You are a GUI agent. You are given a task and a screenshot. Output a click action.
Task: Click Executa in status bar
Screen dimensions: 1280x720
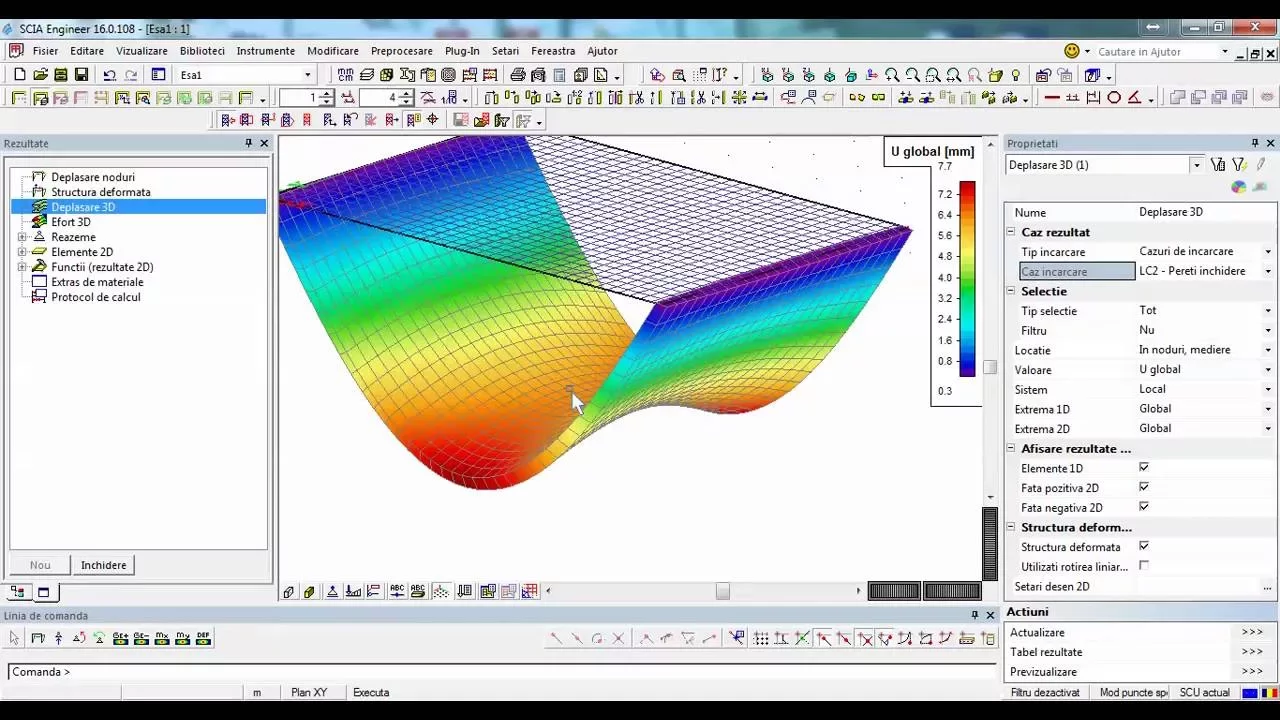pyautogui.click(x=371, y=692)
